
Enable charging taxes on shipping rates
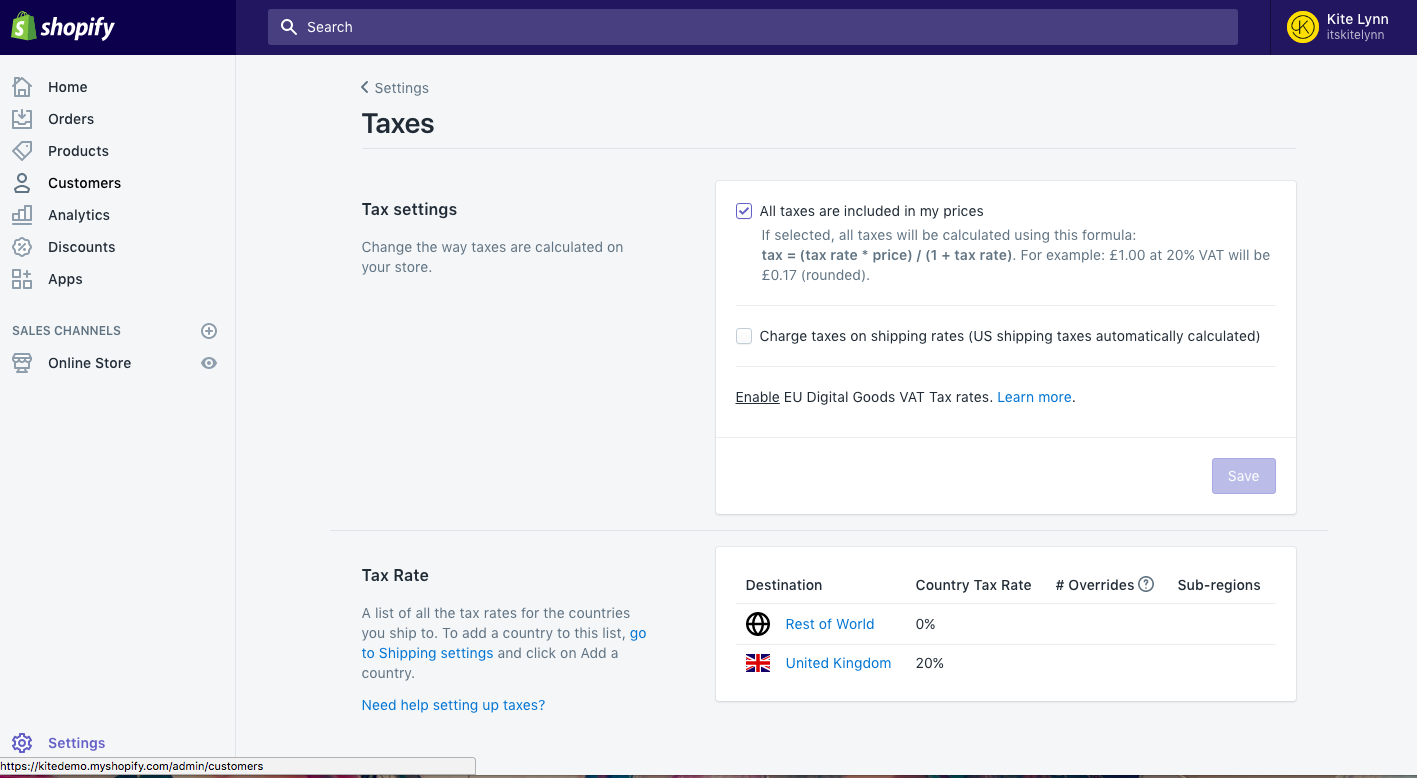point(744,336)
